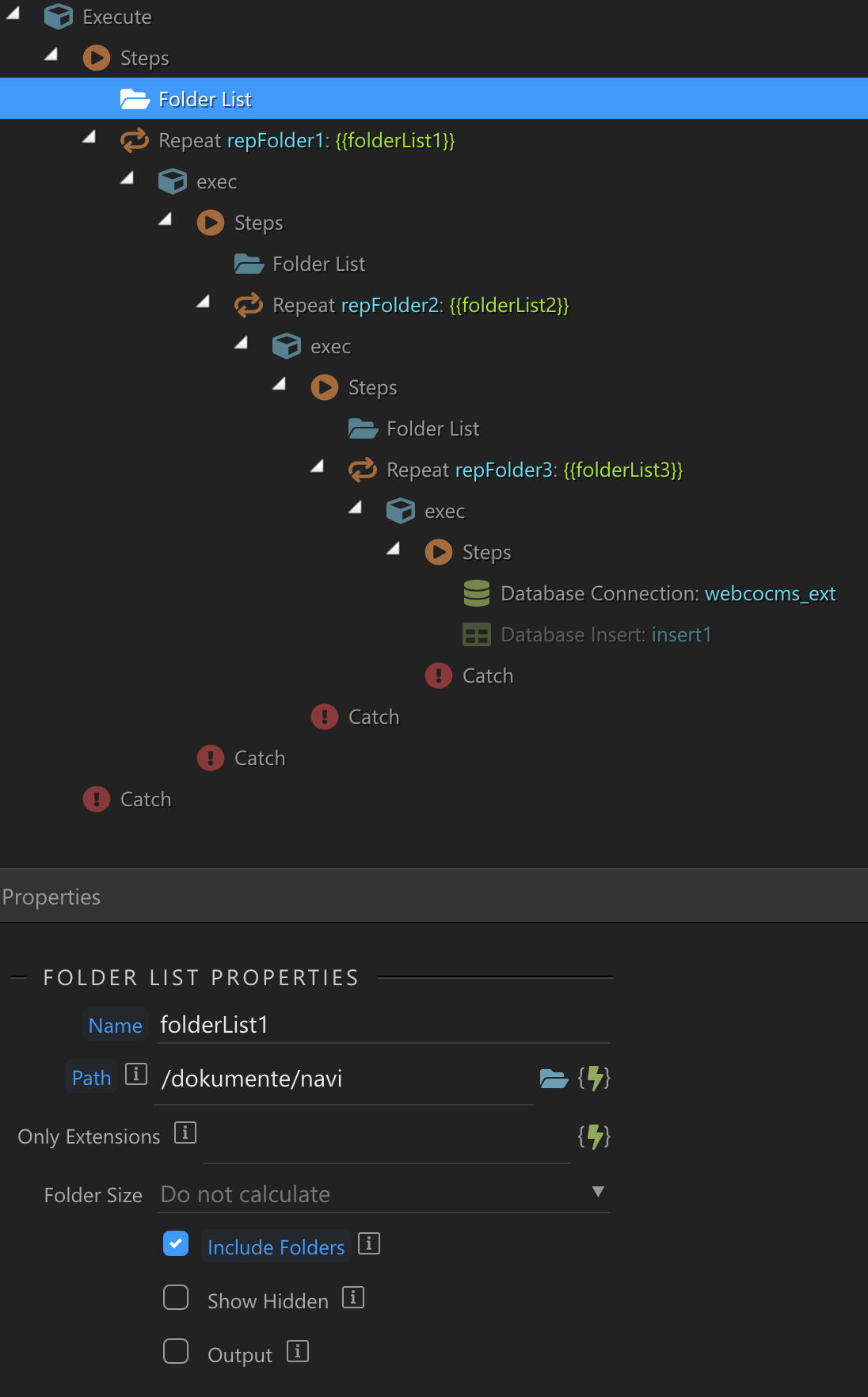
Task: Select the innermost Catch error icon
Action: [x=439, y=676]
